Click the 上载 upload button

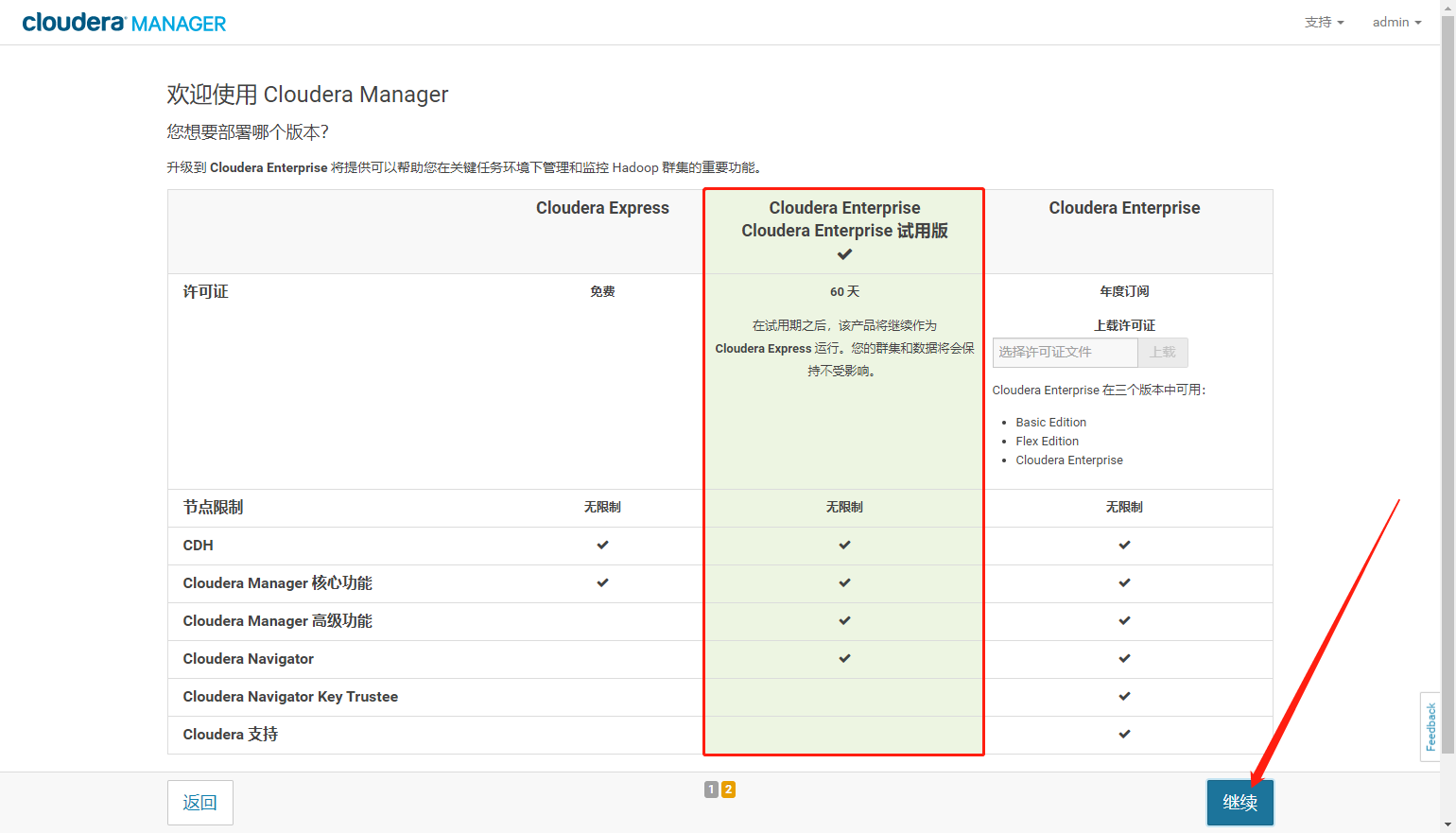[x=1163, y=352]
